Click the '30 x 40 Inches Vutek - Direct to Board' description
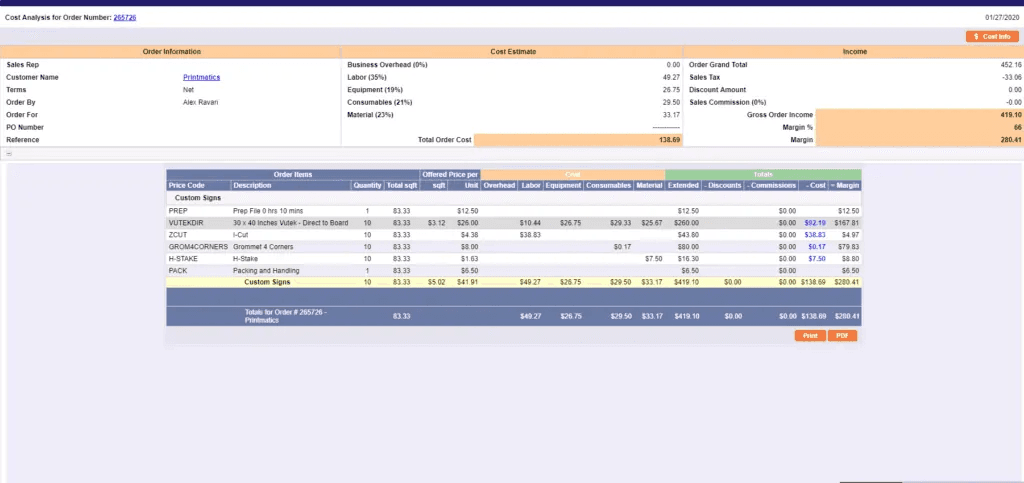1024x483 pixels. 291,223
